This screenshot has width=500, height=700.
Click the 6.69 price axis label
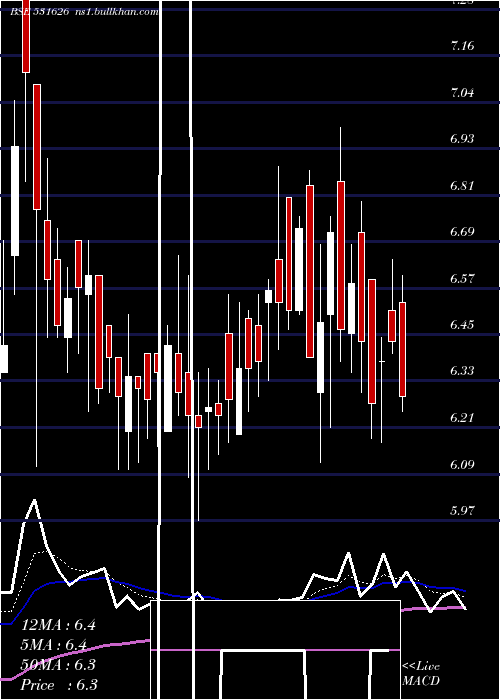pos(462,232)
